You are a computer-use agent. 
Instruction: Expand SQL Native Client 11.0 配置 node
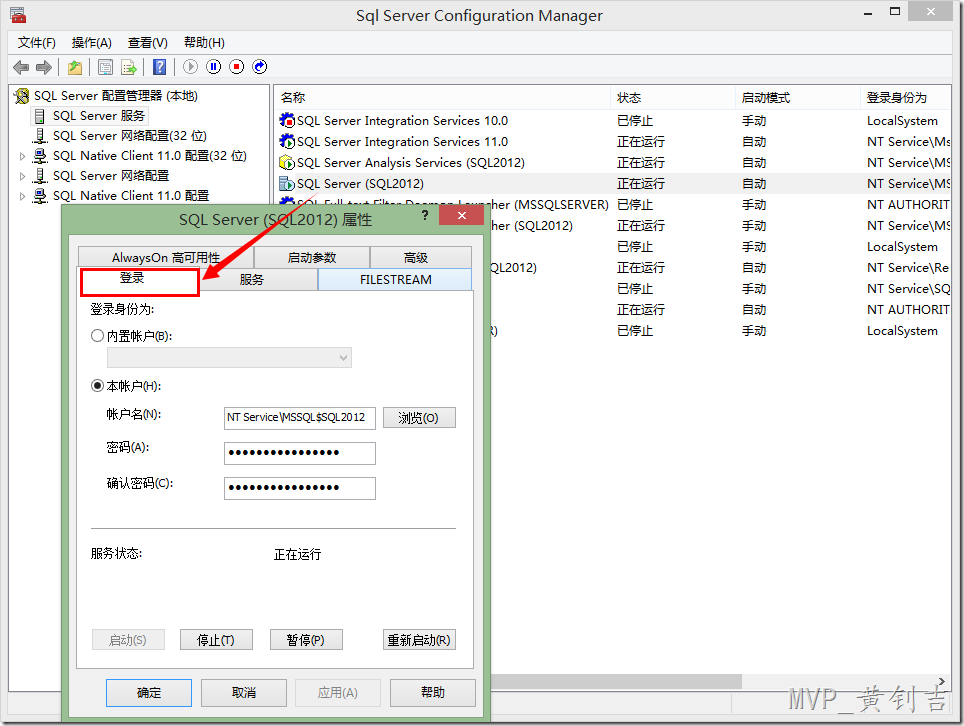tap(23, 197)
